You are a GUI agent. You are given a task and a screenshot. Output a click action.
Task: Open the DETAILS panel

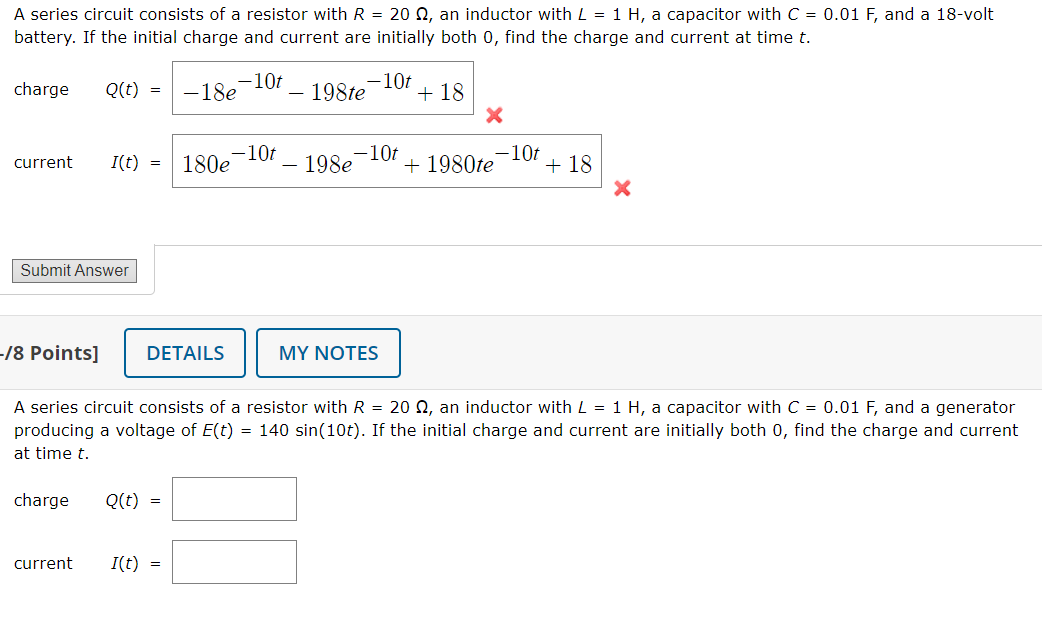[x=184, y=352]
